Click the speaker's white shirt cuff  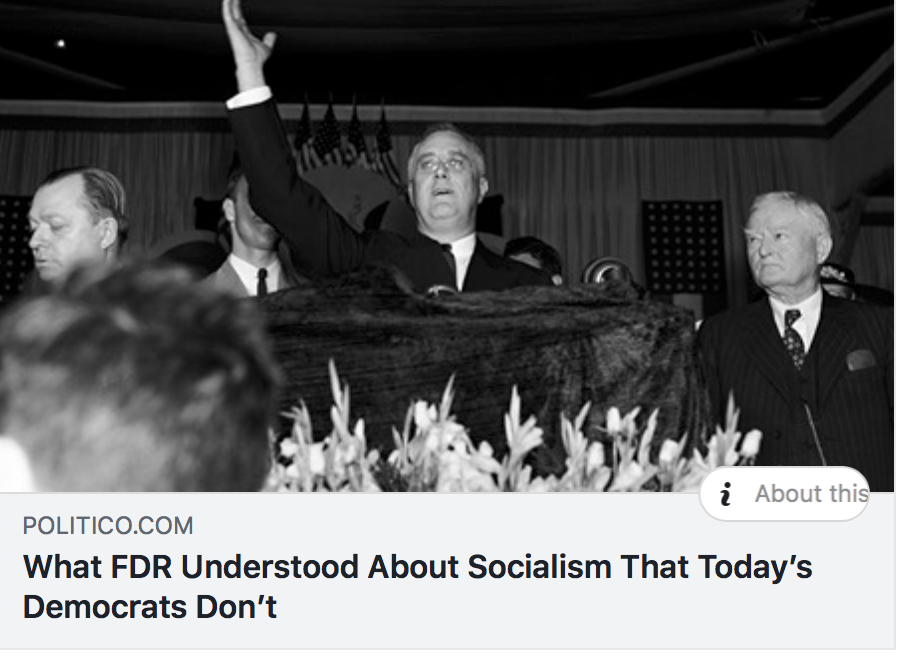(250, 97)
